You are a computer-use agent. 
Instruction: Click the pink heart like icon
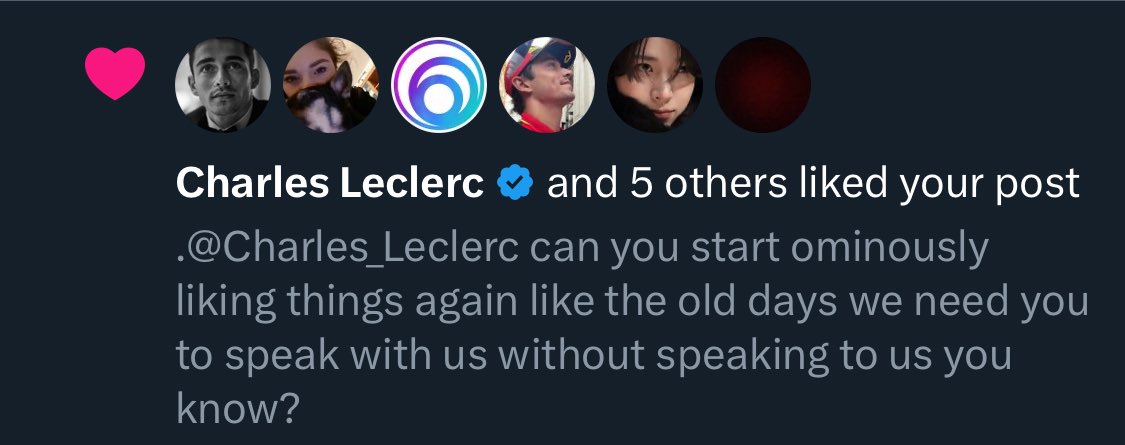115,74
